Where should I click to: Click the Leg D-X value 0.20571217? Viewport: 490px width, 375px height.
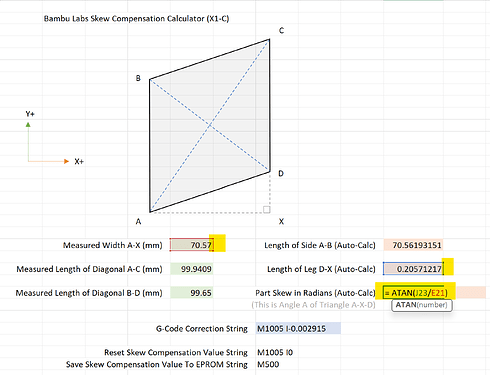pyautogui.click(x=413, y=269)
